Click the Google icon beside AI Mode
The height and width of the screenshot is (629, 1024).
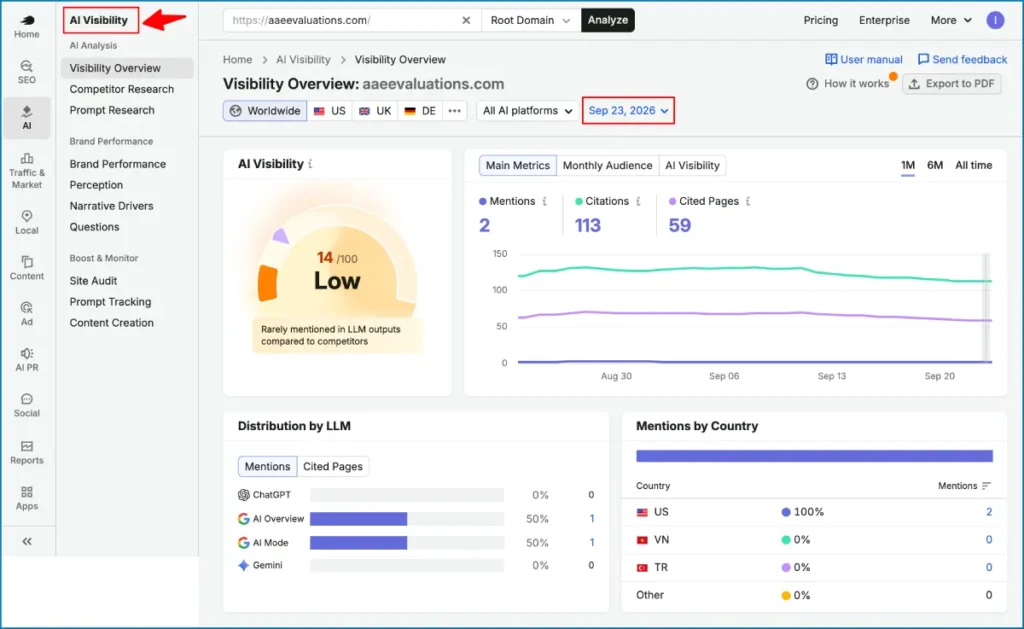pos(244,542)
